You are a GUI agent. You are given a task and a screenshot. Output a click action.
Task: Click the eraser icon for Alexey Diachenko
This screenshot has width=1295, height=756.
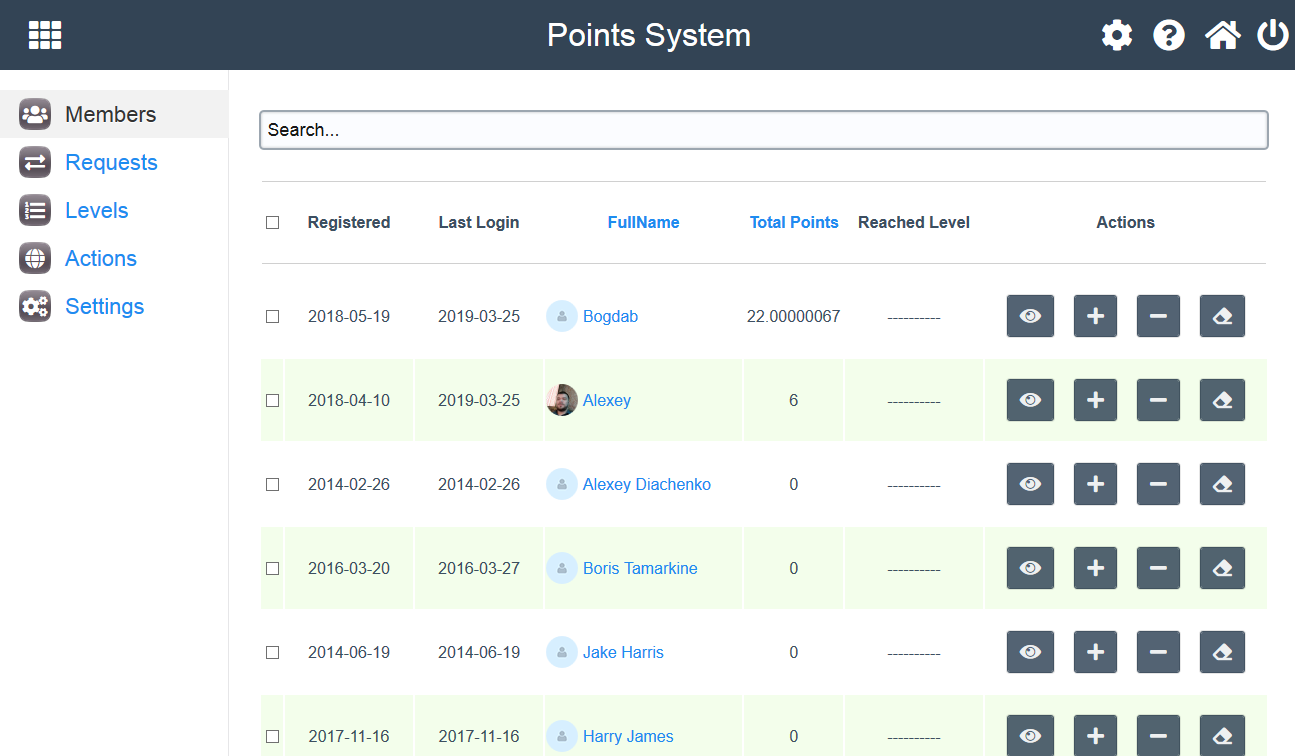click(1222, 484)
